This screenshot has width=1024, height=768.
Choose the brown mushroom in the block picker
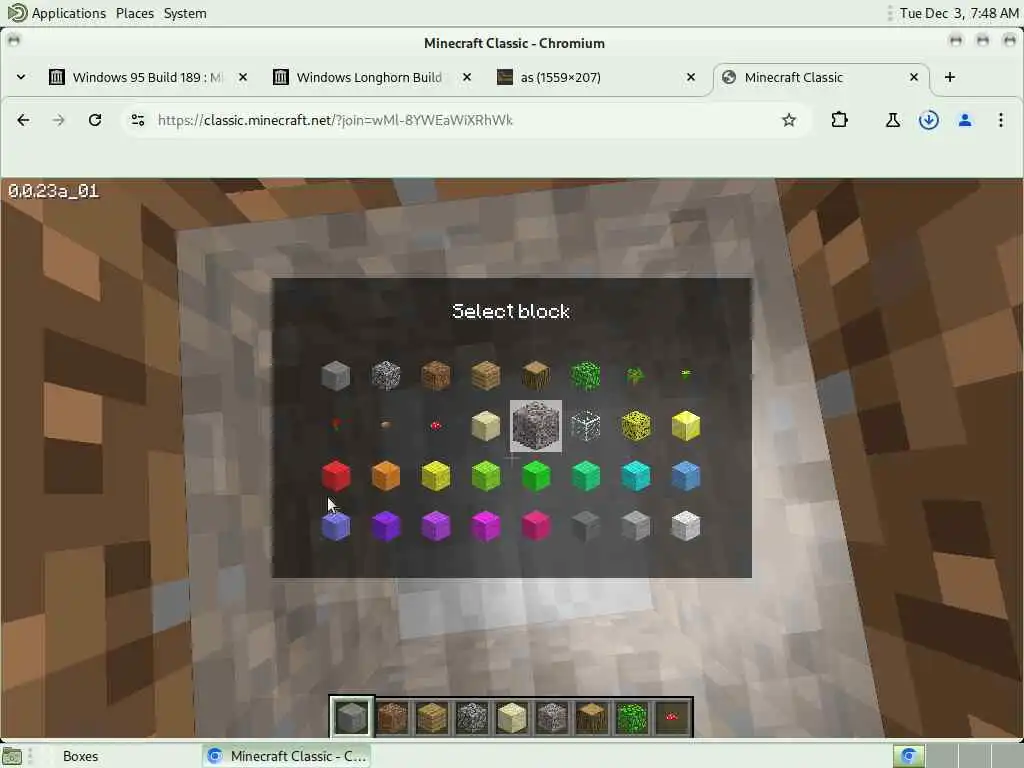386,425
